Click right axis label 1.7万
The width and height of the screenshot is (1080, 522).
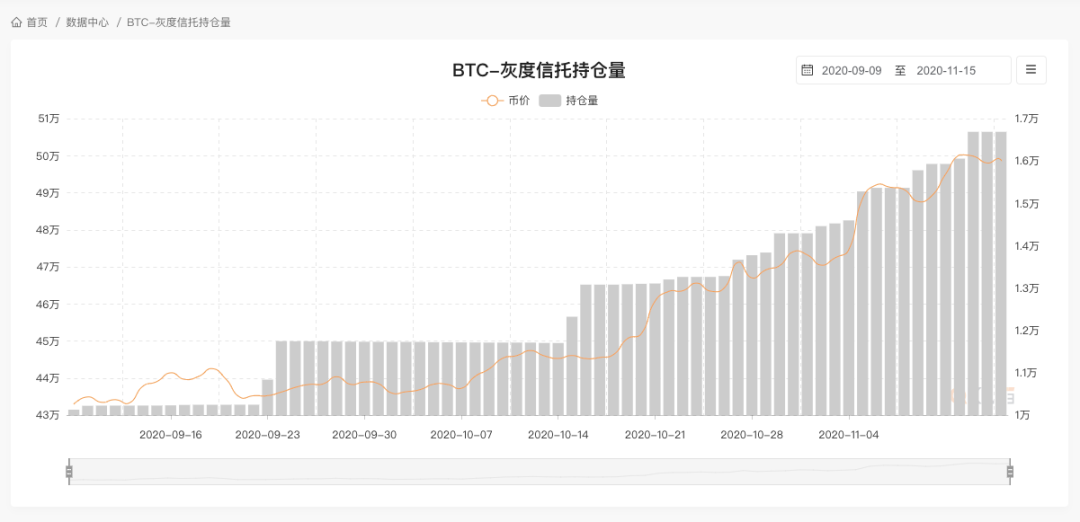(1027, 118)
